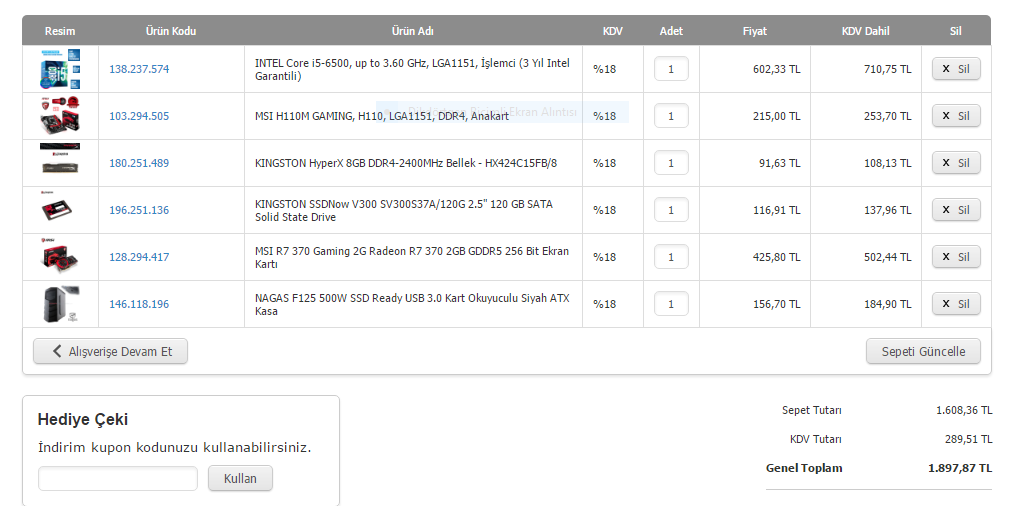Click the Hediye Çeki heading
1016x506 pixels.
[83, 420]
